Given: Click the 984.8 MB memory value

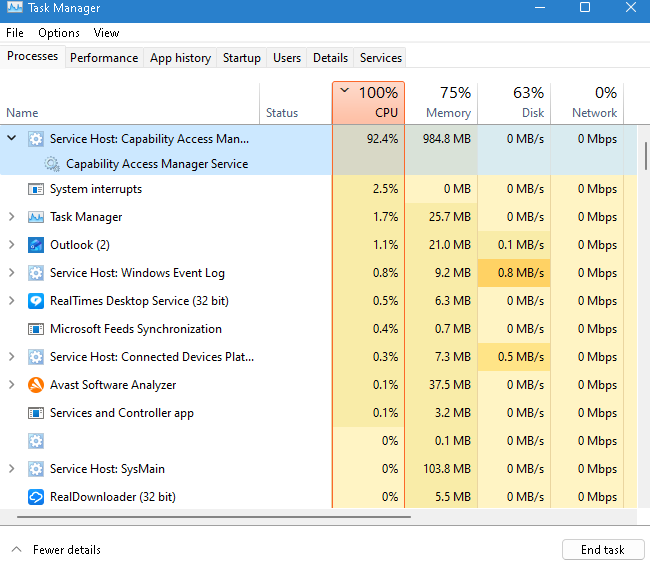Looking at the screenshot, I should pos(447,139).
